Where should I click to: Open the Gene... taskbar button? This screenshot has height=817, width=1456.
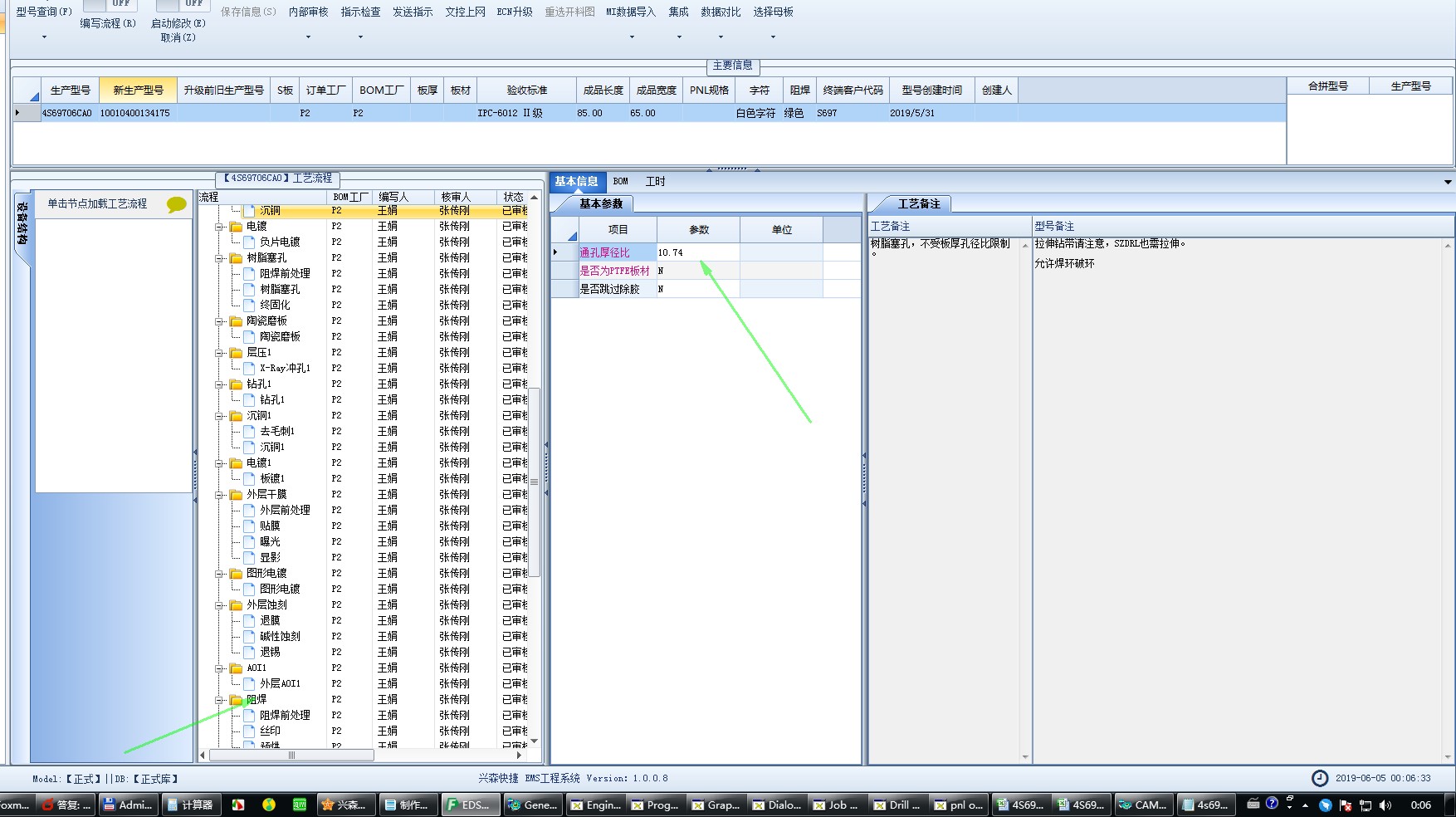click(532, 805)
